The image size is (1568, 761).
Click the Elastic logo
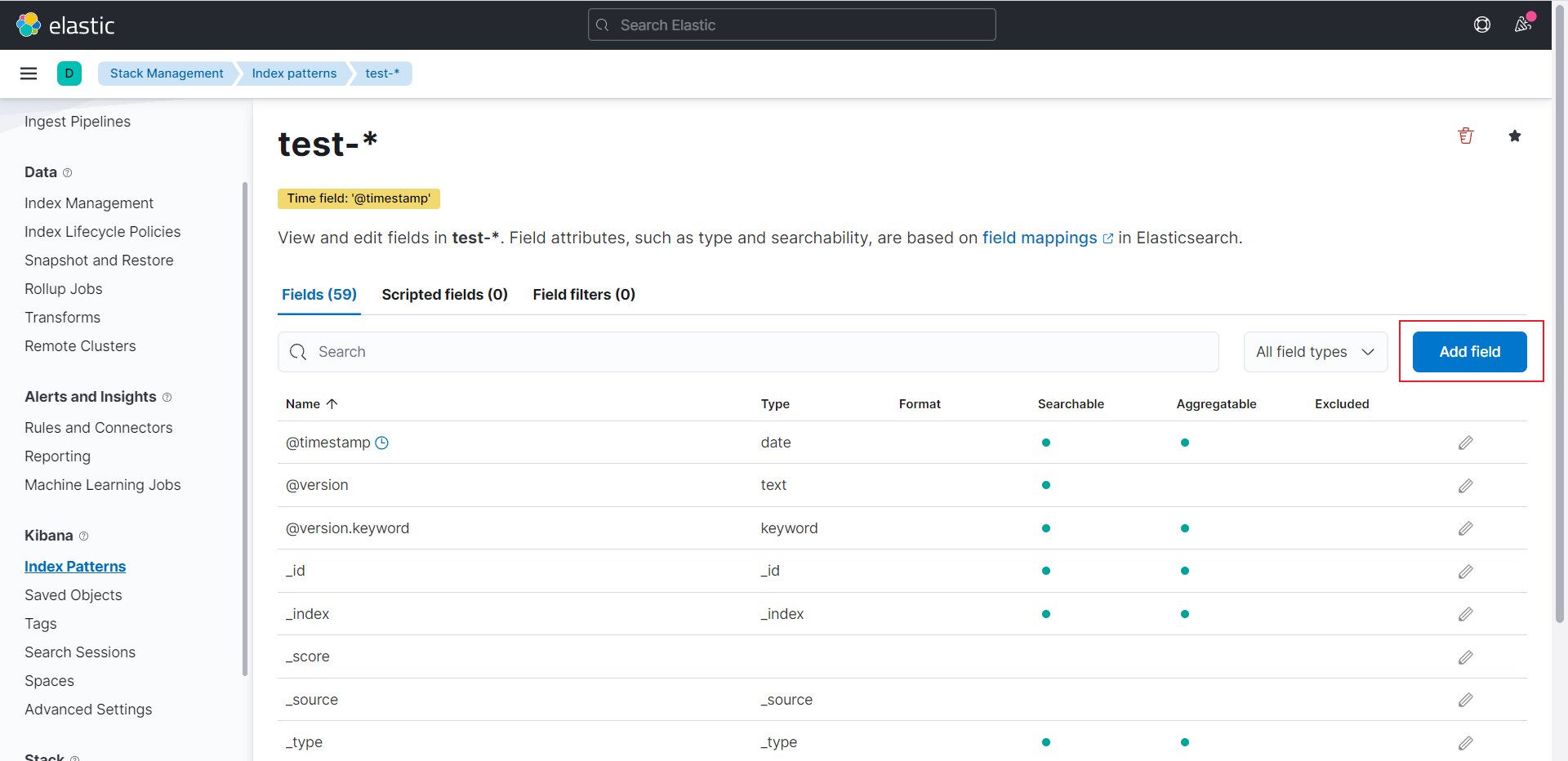point(65,25)
